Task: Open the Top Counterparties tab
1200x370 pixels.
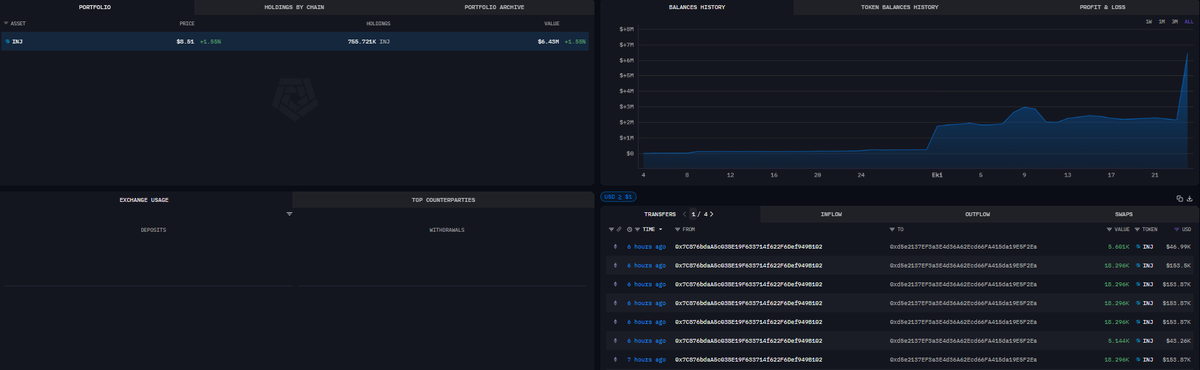Action: tap(443, 200)
